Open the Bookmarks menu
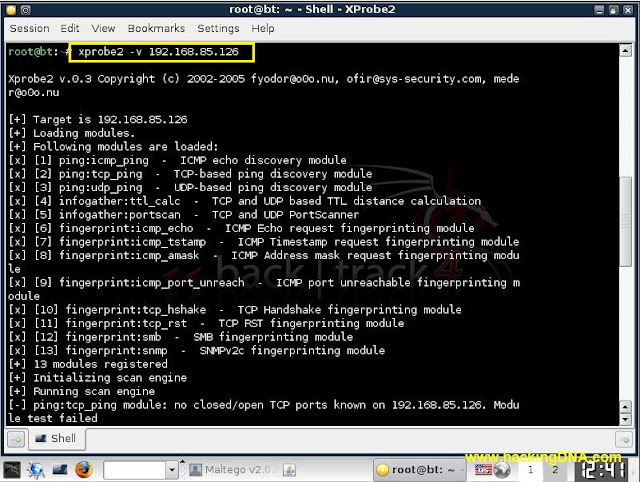This screenshot has width=640, height=482. tap(156, 28)
